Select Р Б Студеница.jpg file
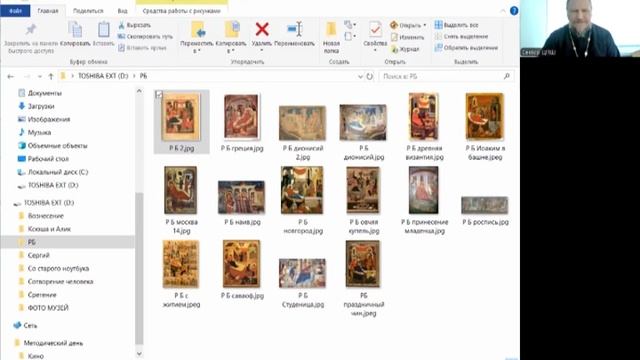Viewport: 640px width, 360px height. 302,283
